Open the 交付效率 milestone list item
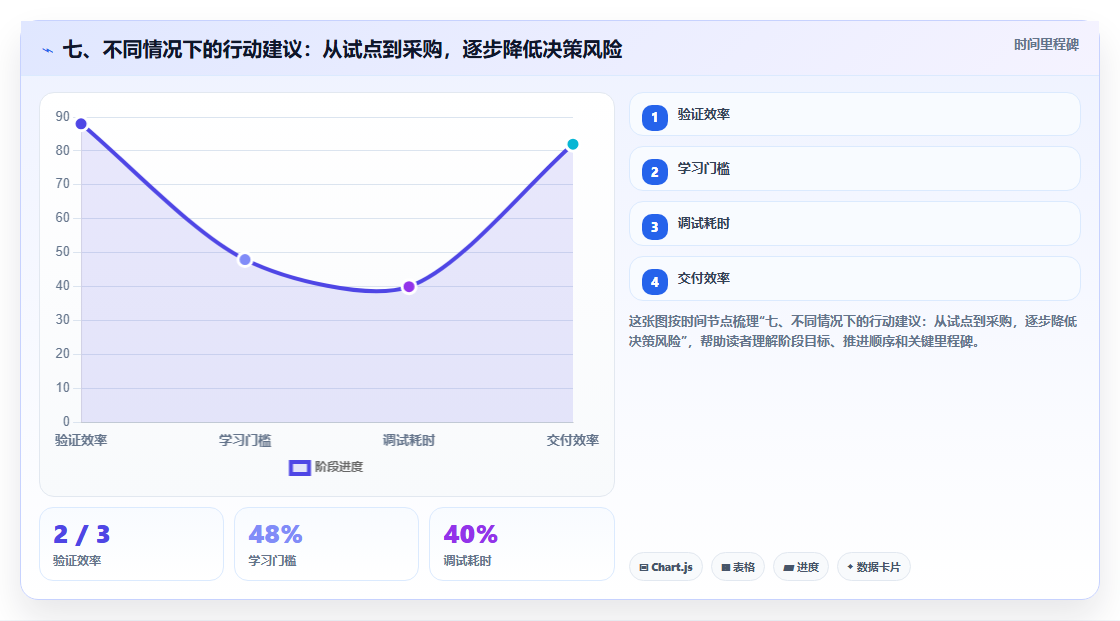Screen dimensions: 1120x621 (854, 279)
